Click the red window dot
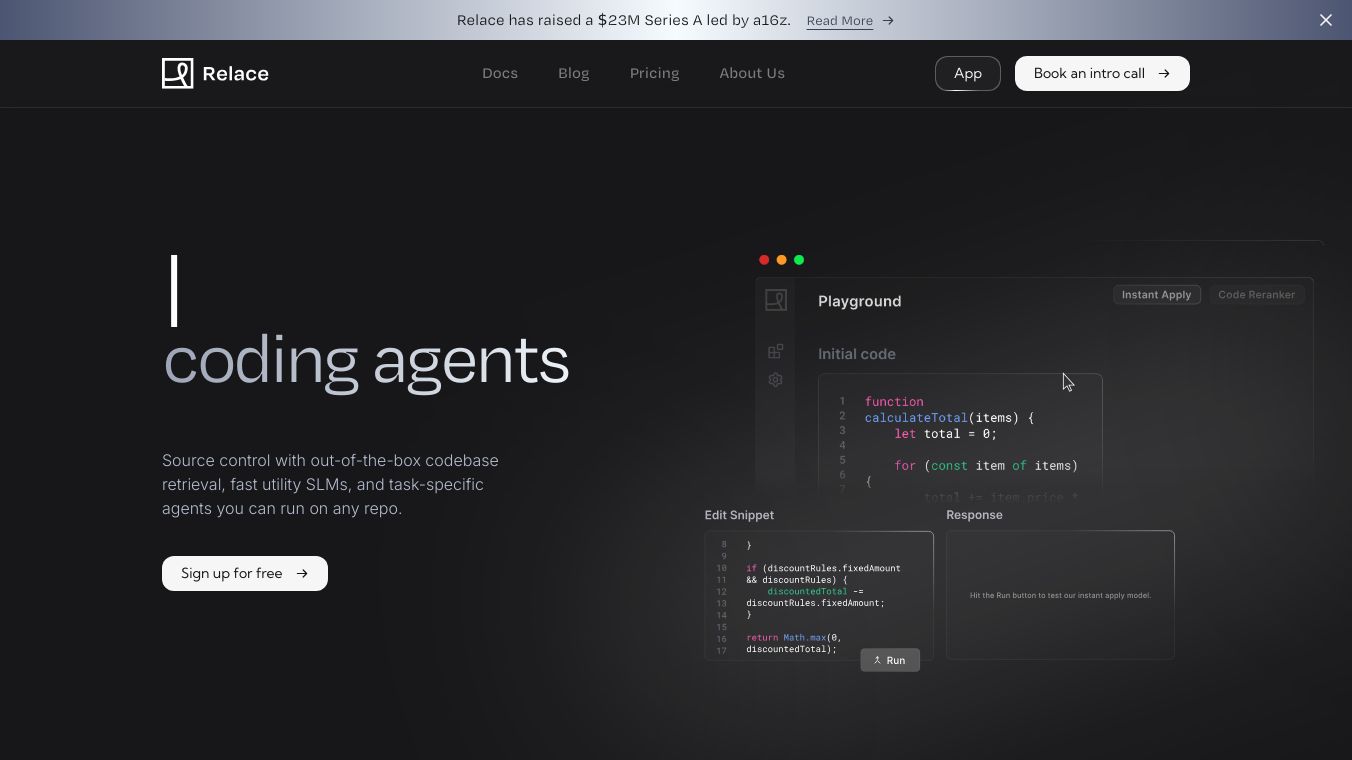Screen dimensions: 1352x760 pos(764,260)
